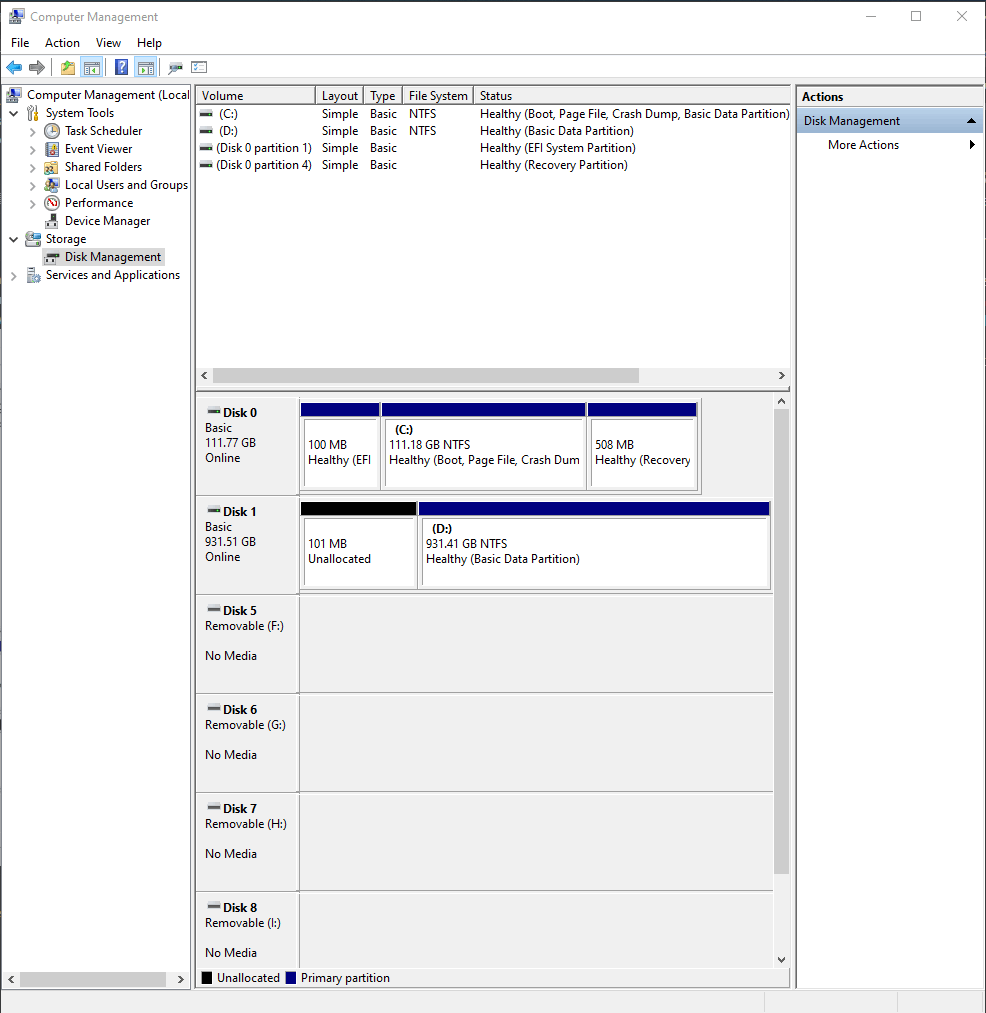Screen dimensions: 986x1013
Task: Select the 101 MB Unallocated space block
Action: [359, 545]
